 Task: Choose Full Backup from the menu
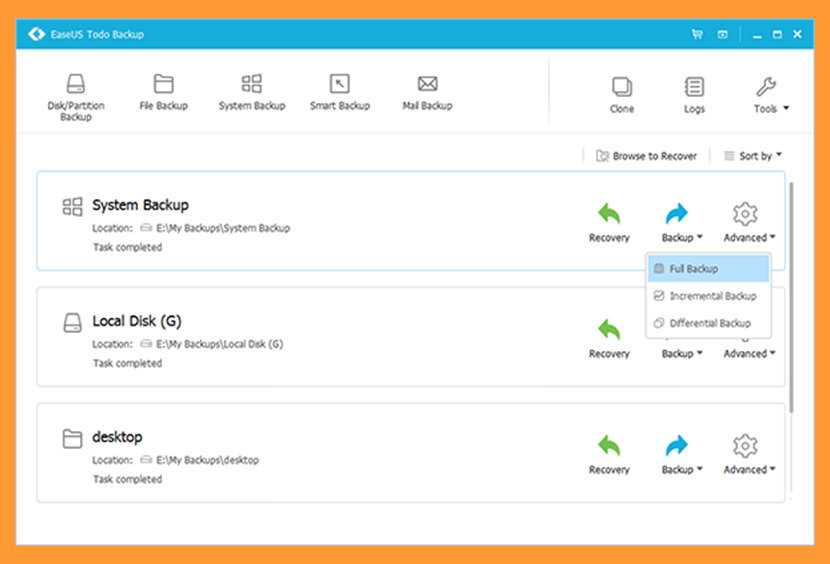[x=708, y=269]
